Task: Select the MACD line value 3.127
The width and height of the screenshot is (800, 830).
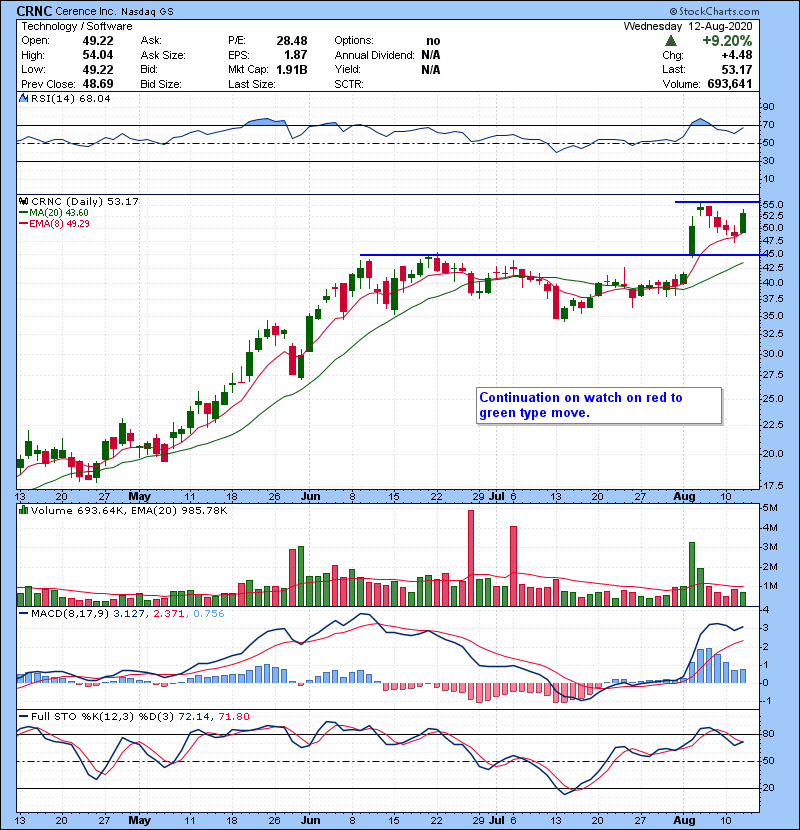Action: [129, 614]
